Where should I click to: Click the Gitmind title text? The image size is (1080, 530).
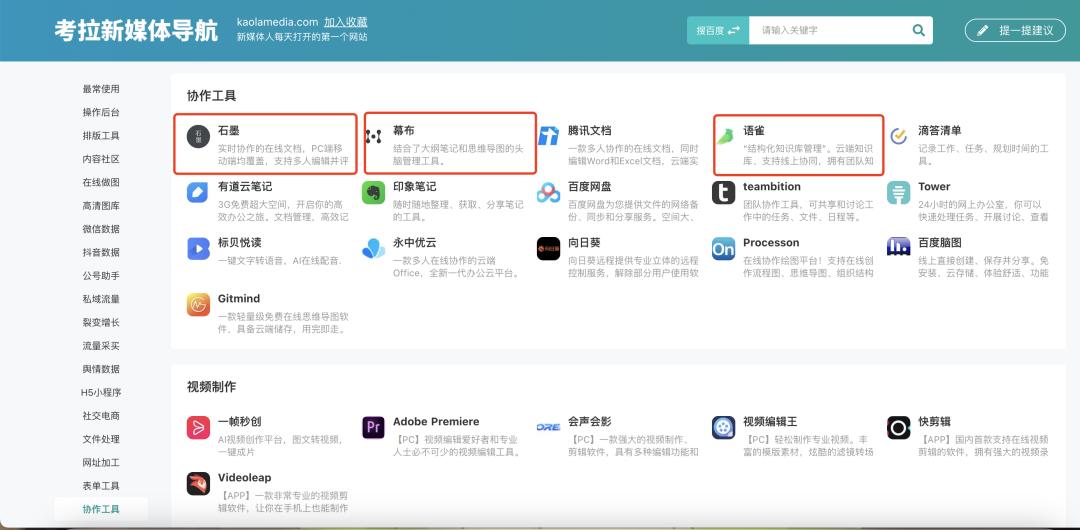click(x=239, y=298)
